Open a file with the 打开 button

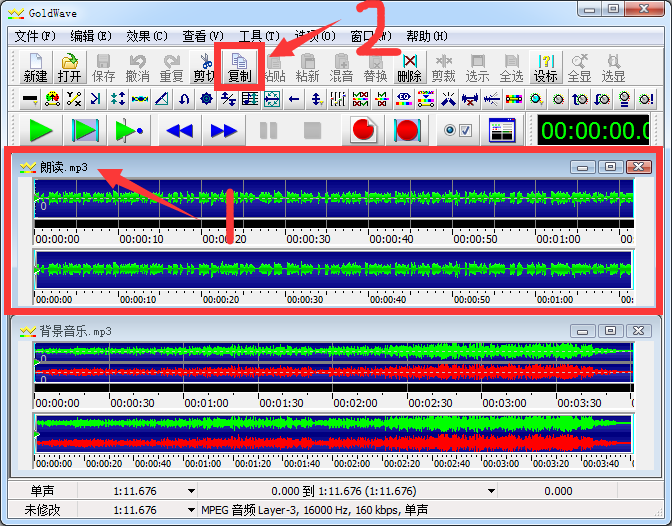[69, 67]
